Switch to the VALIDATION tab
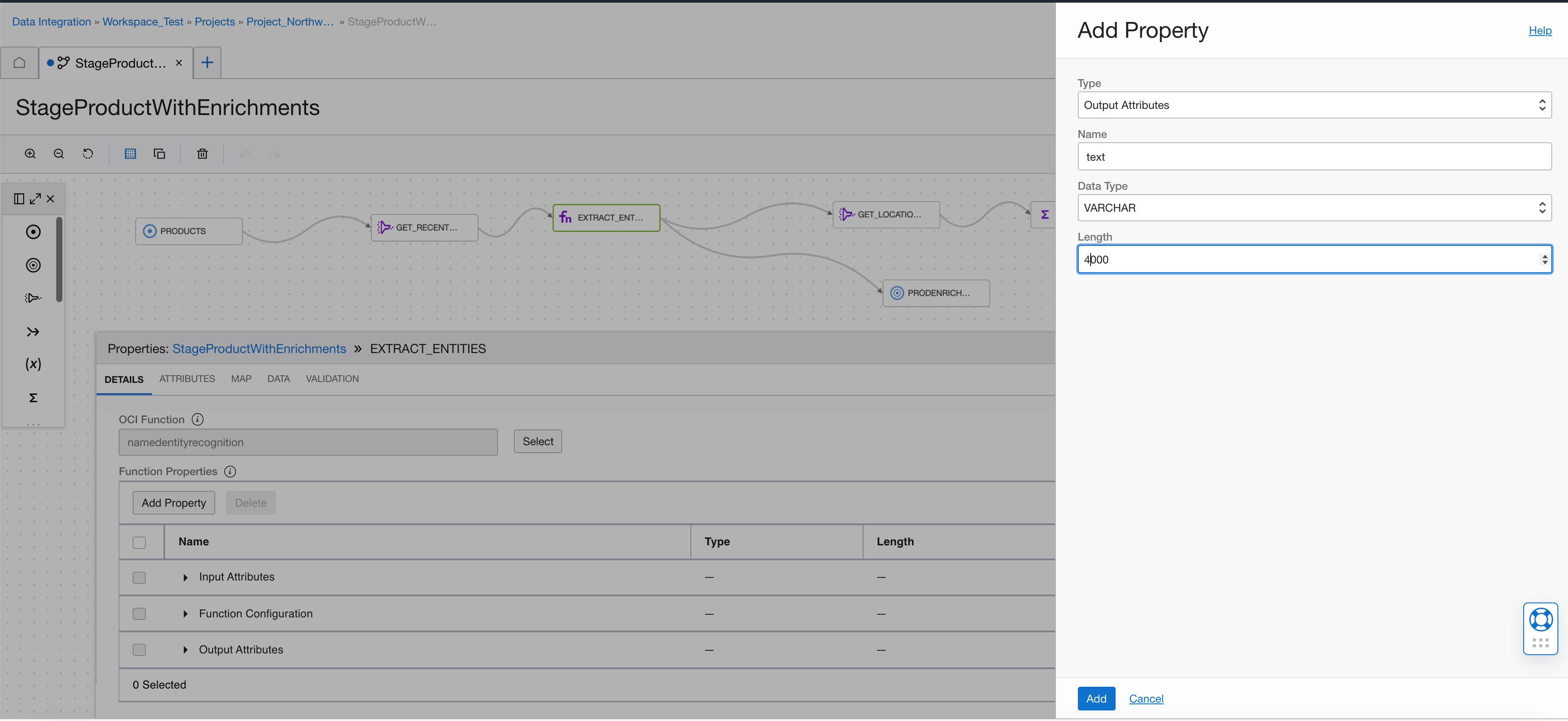1568x721 pixels. (x=332, y=379)
